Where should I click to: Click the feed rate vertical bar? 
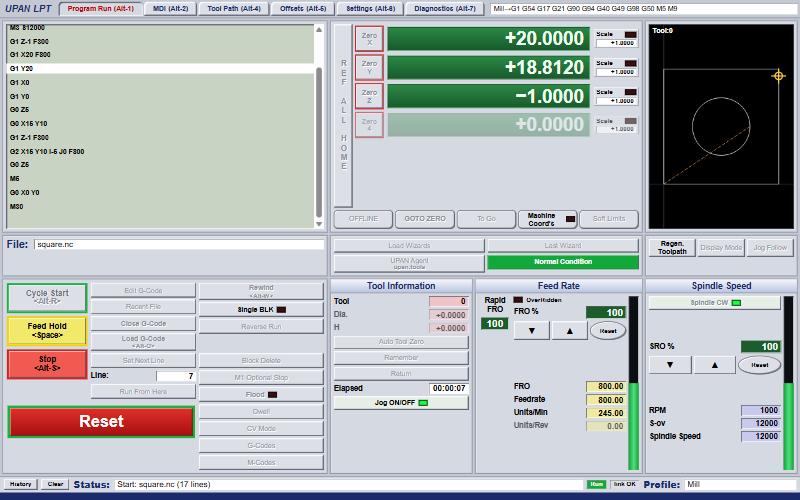[633, 383]
